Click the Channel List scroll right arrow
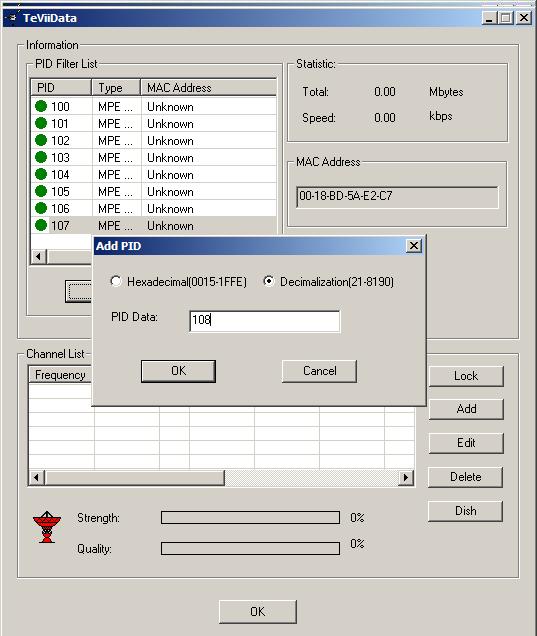The width and height of the screenshot is (537, 636). coord(406,477)
